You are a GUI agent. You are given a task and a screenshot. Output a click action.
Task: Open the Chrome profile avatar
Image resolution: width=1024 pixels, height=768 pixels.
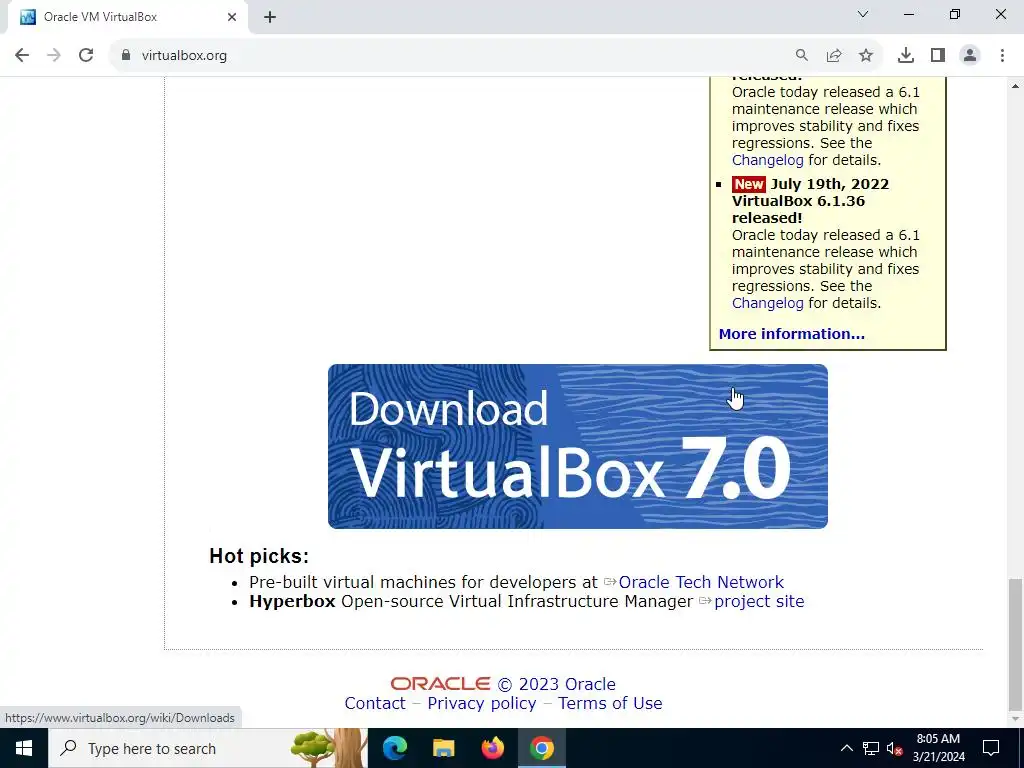point(970,56)
